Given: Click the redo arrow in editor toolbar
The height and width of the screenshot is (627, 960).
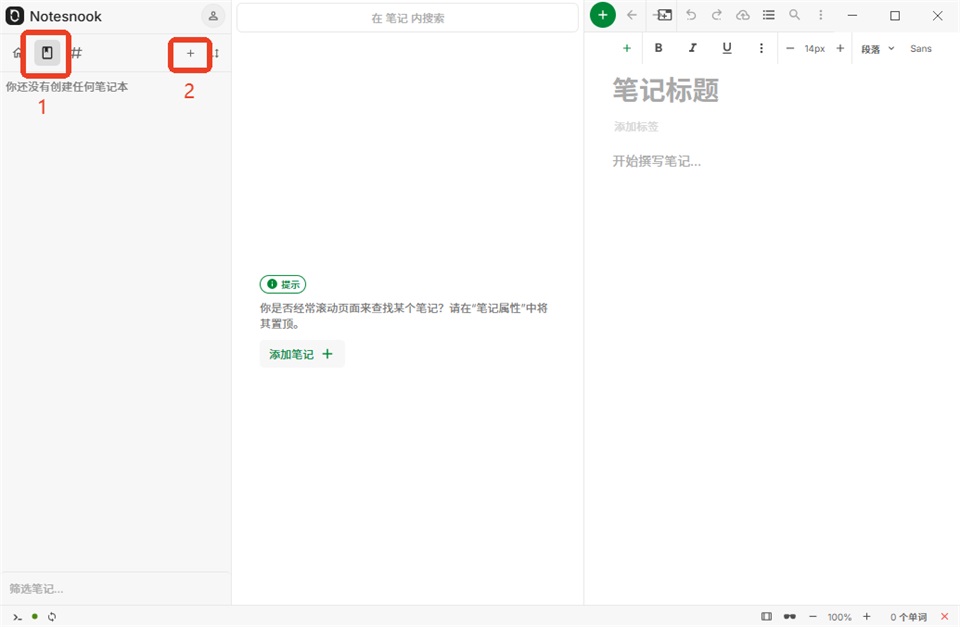Looking at the screenshot, I should click(716, 15).
